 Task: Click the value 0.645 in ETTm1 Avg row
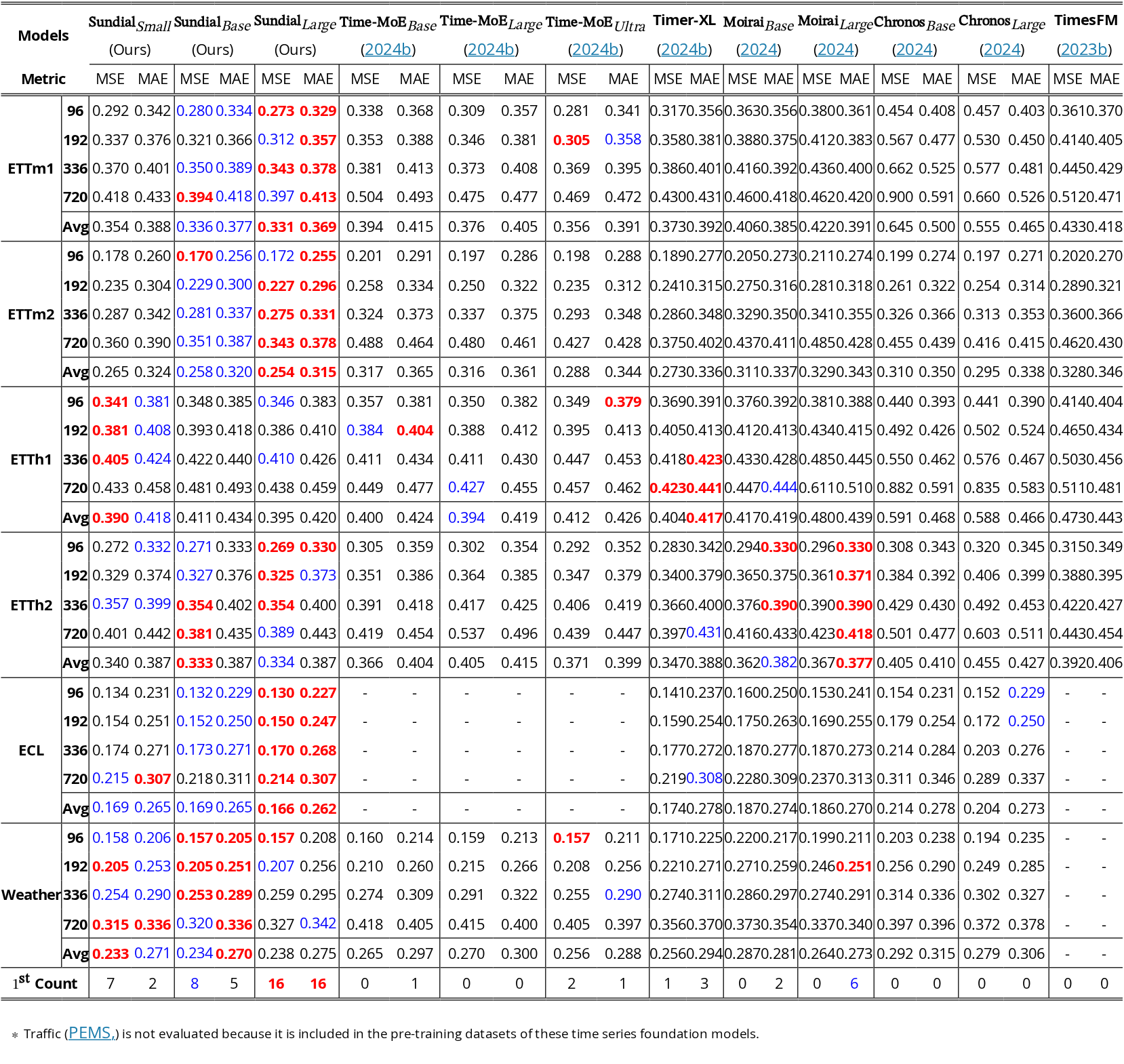(x=895, y=227)
